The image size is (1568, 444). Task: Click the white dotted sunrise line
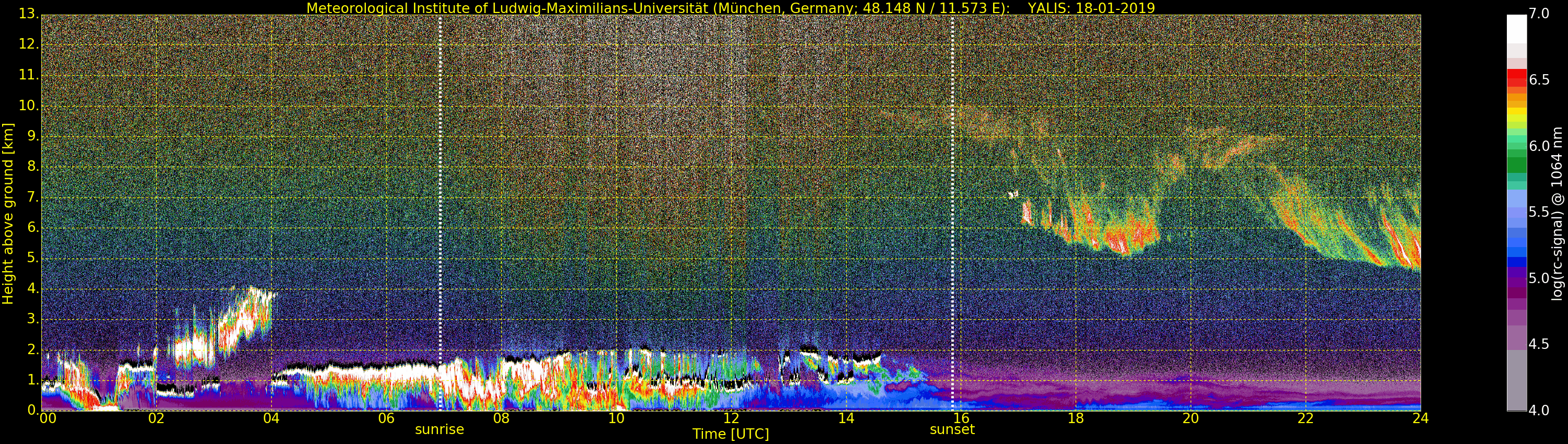440,213
